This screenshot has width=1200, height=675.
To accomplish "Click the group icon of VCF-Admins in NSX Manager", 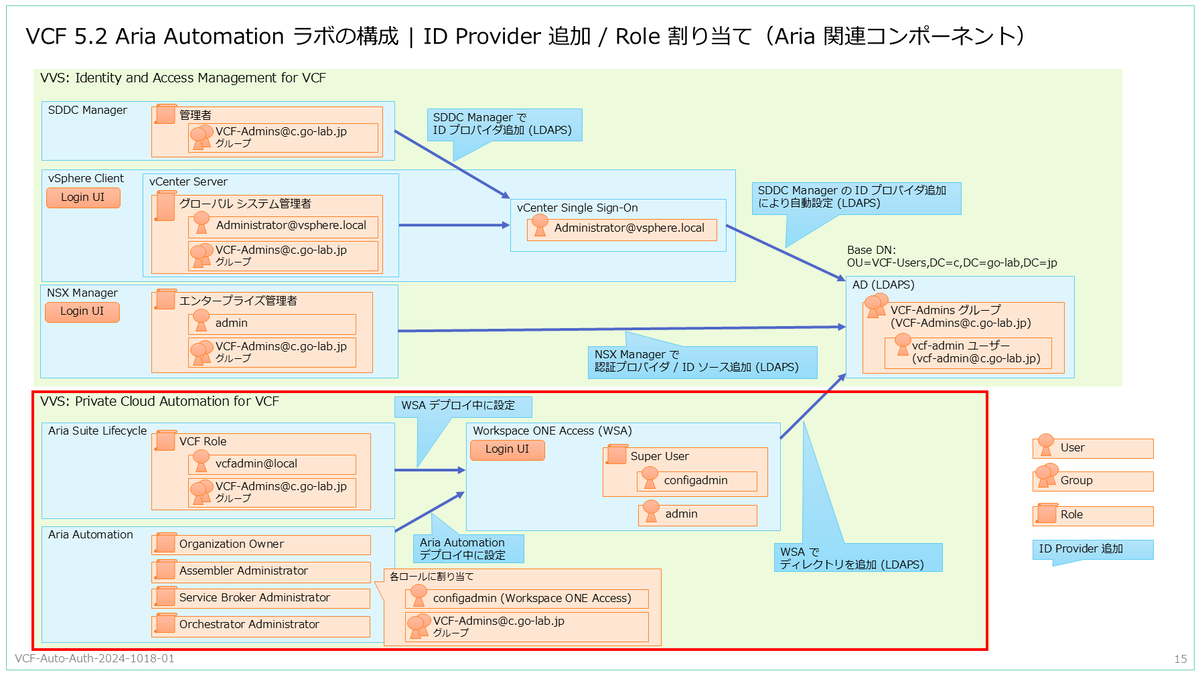I will [202, 352].
